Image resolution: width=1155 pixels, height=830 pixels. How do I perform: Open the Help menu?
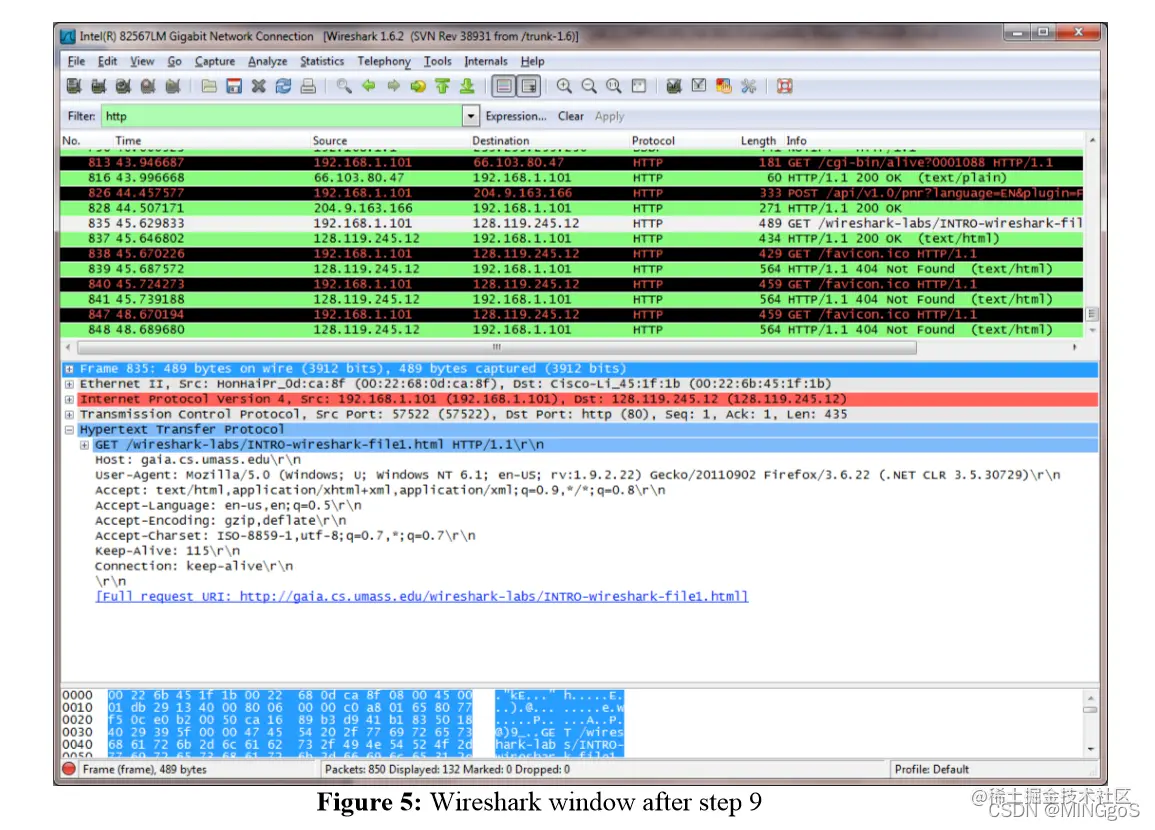click(533, 61)
